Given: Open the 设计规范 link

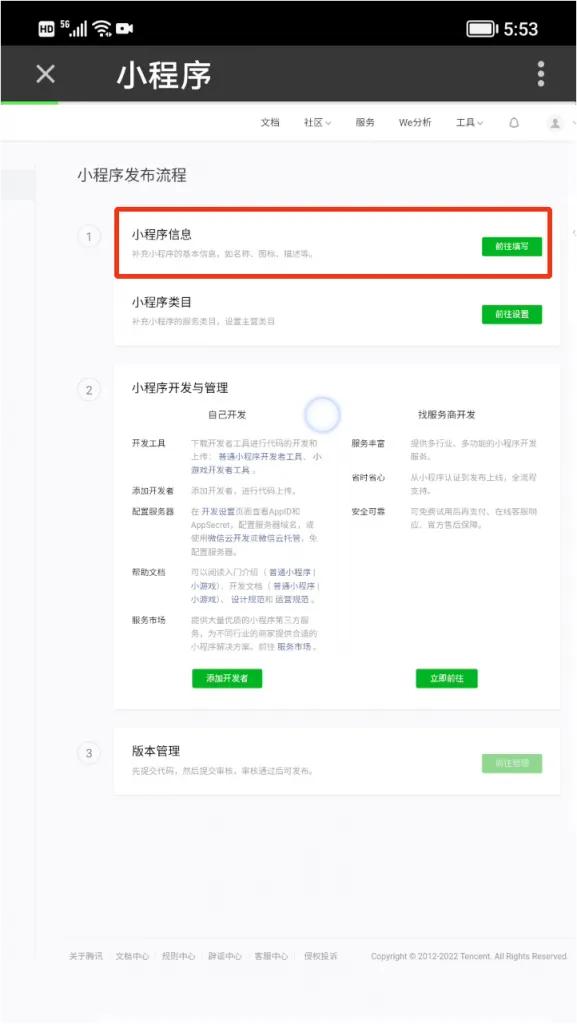Looking at the screenshot, I should [248, 599].
